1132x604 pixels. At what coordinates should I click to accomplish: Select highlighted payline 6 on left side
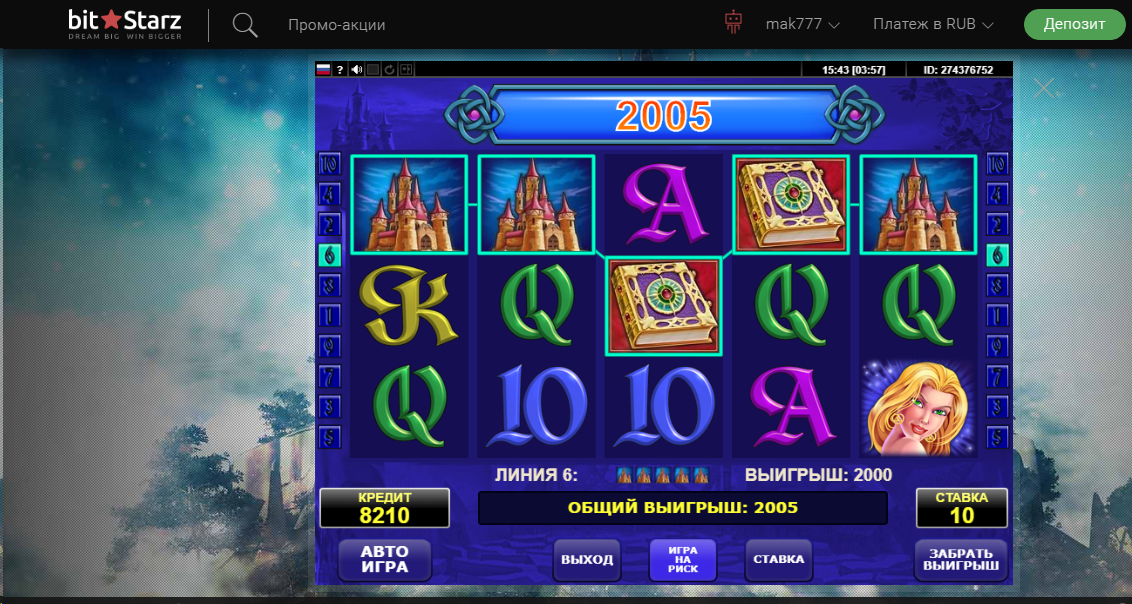point(330,255)
